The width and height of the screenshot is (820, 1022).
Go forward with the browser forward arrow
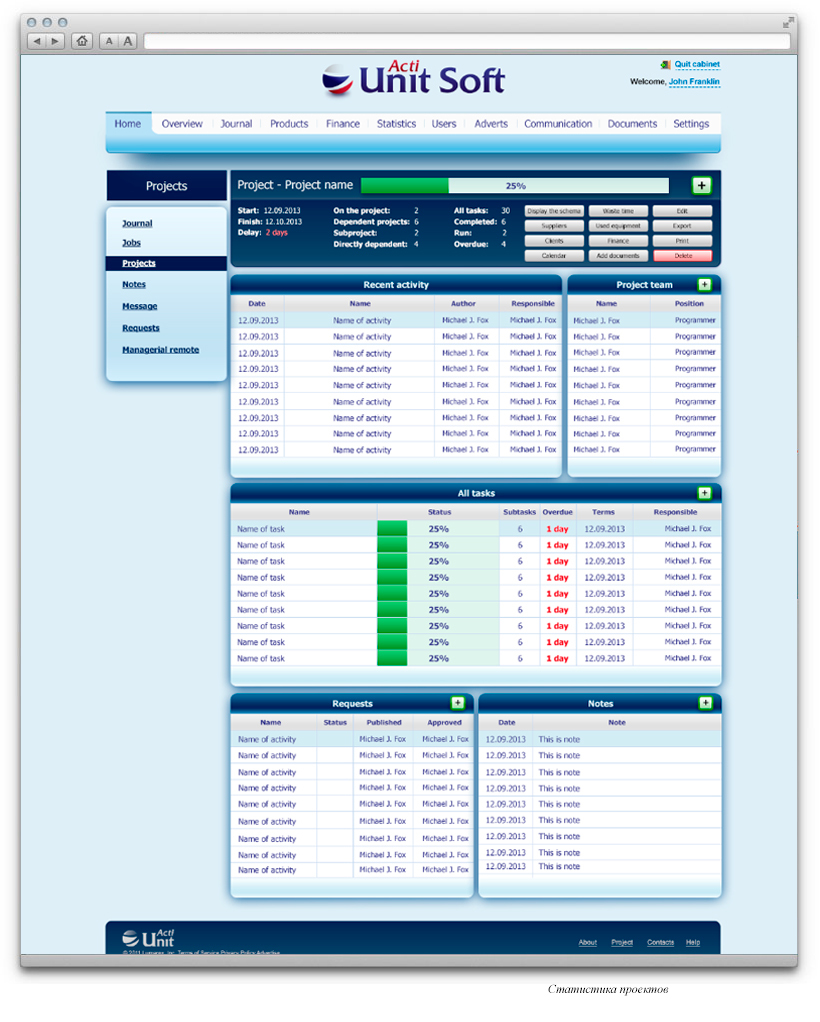coord(55,41)
